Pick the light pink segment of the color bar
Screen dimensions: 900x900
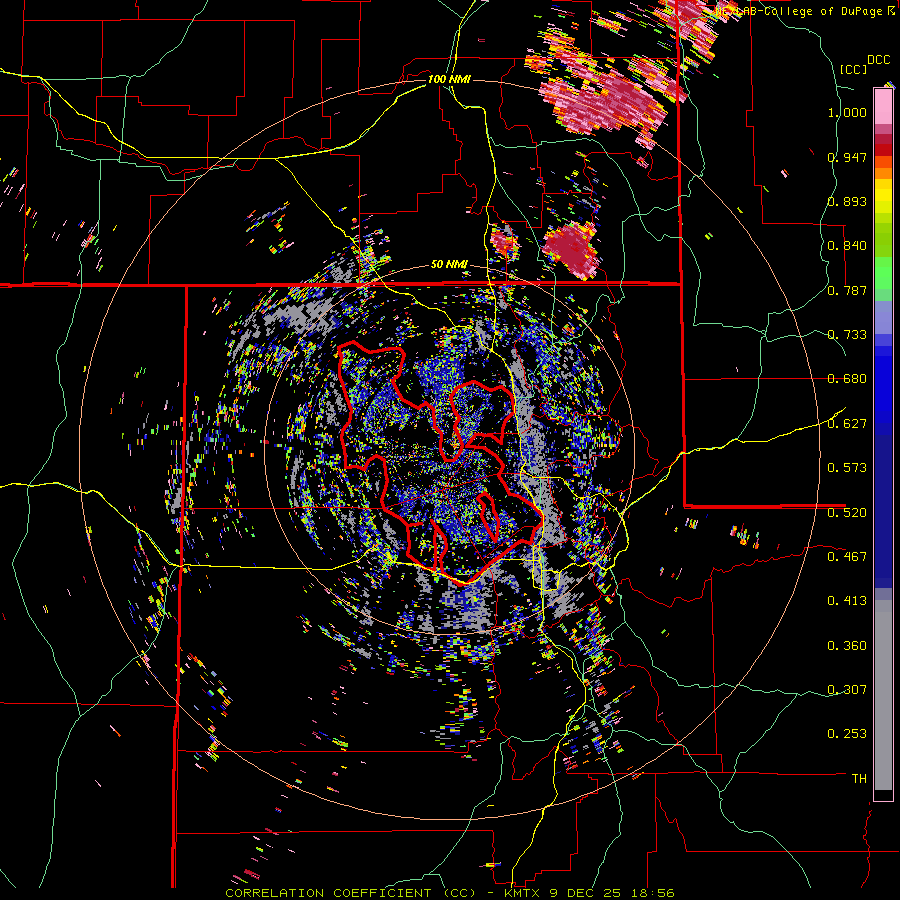(x=883, y=106)
